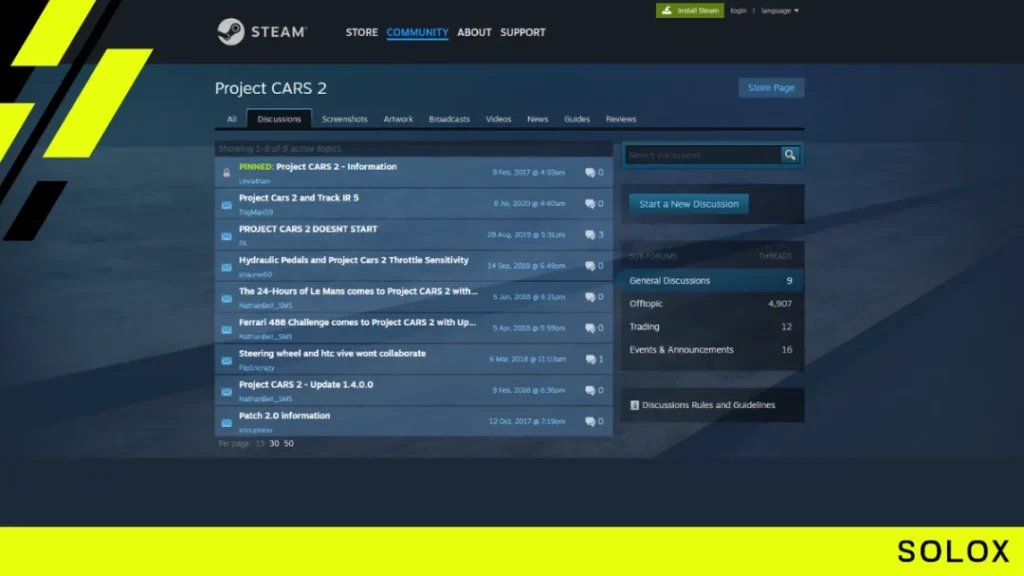Image resolution: width=1024 pixels, height=576 pixels.
Task: Switch to the Videos tab
Action: point(498,119)
